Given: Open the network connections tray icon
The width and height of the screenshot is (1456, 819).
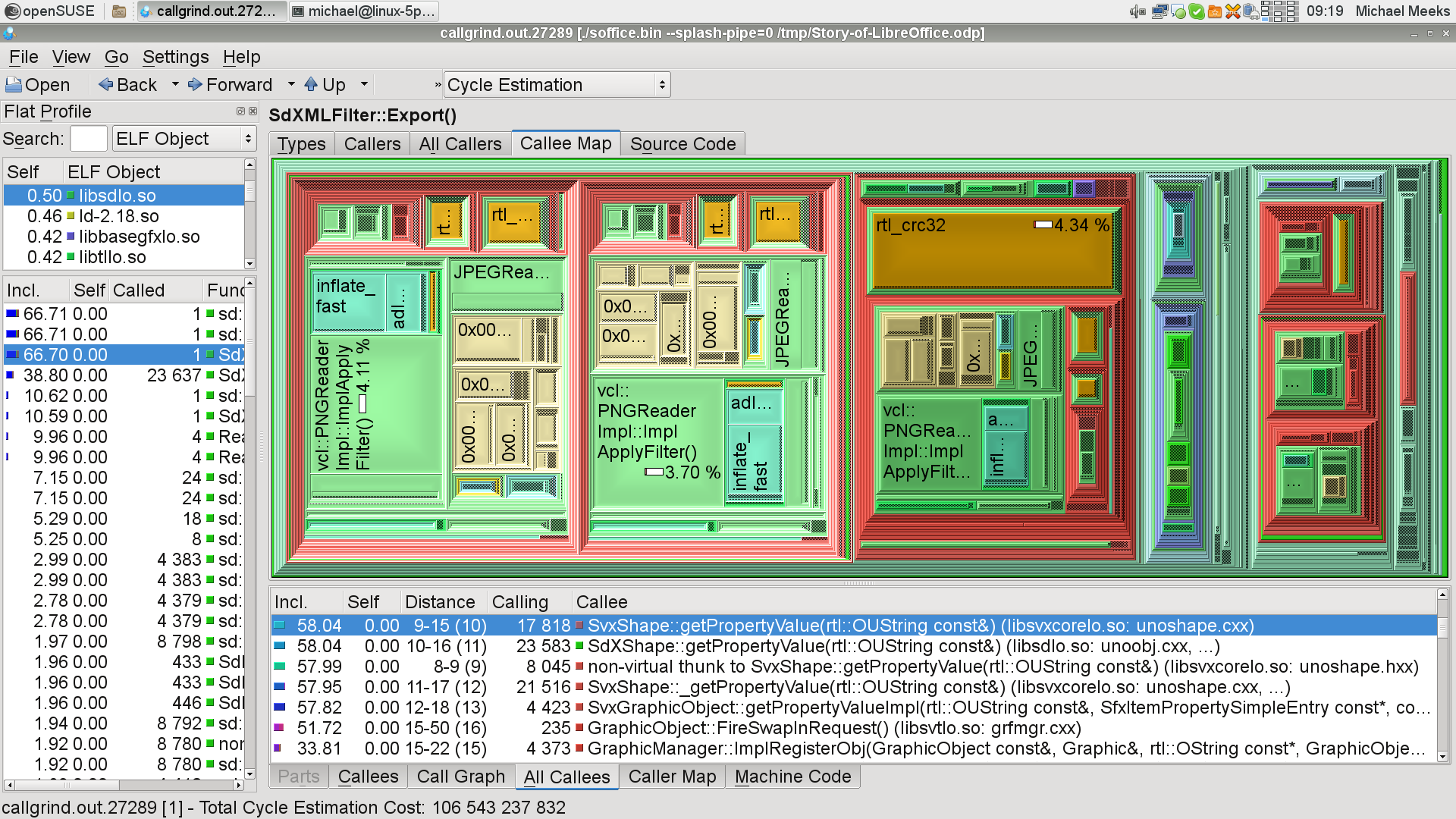Looking at the screenshot, I should (x=1159, y=11).
